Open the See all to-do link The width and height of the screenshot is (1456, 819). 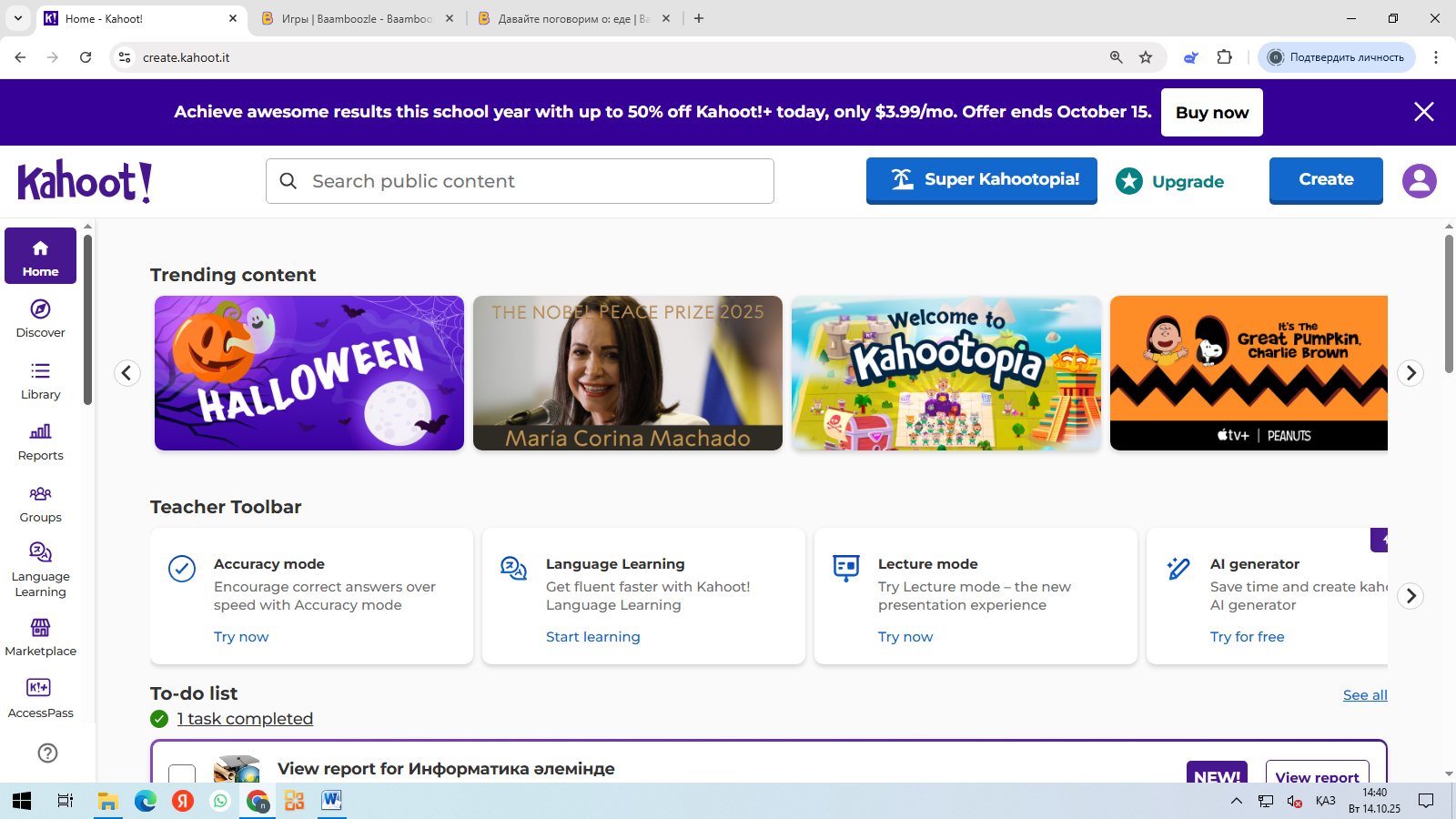tap(1365, 695)
